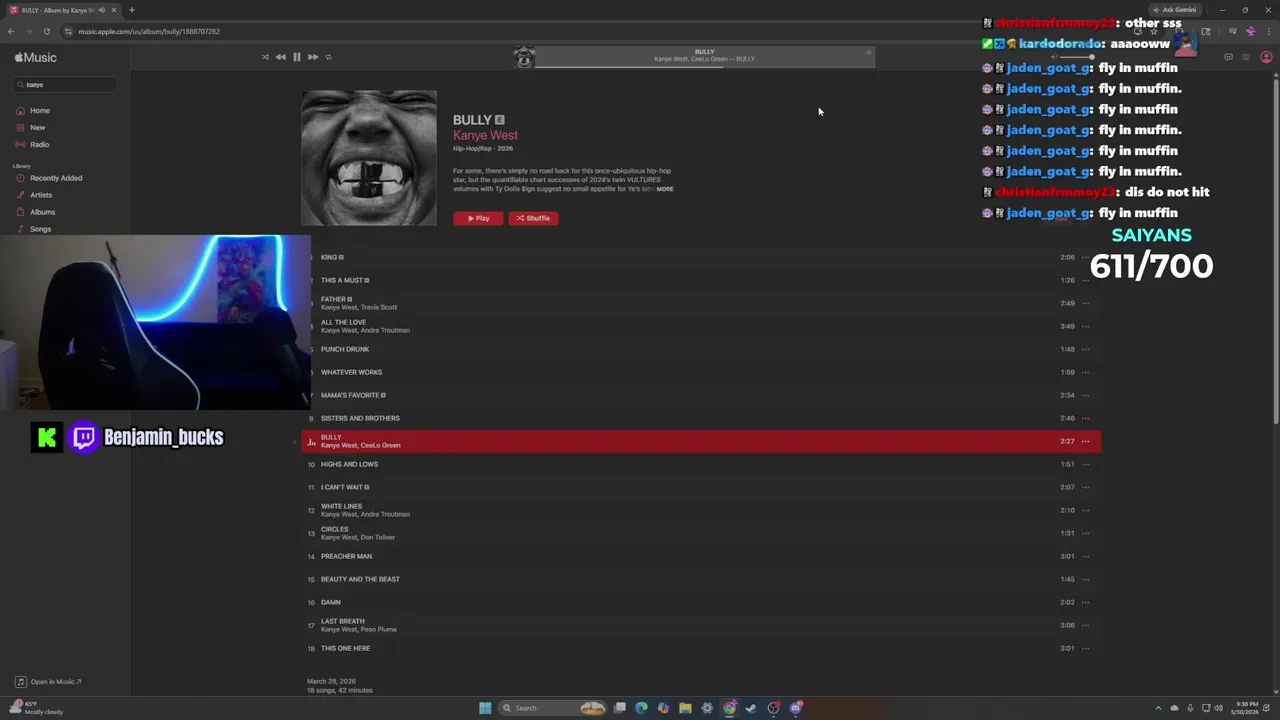The image size is (1280, 720).
Task: Select the track I CAN'T WAIT
Action: pyautogui.click(x=701, y=487)
